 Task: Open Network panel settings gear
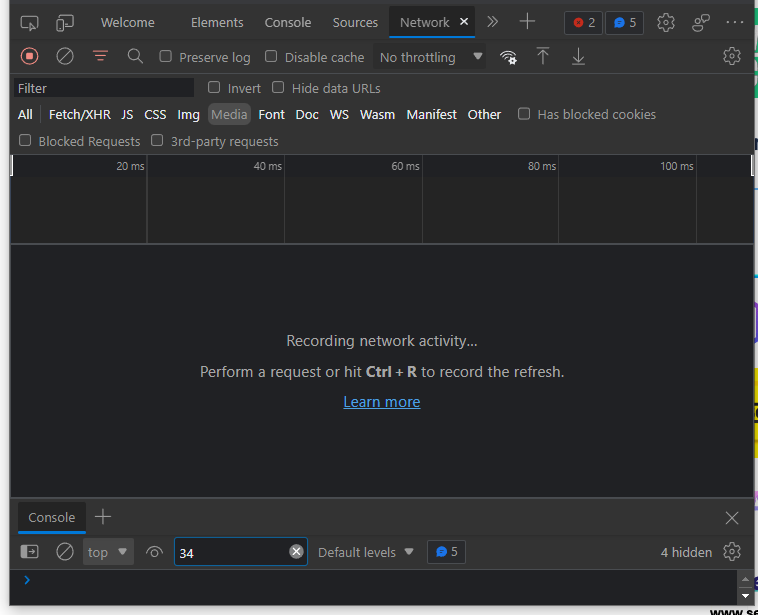pos(731,56)
